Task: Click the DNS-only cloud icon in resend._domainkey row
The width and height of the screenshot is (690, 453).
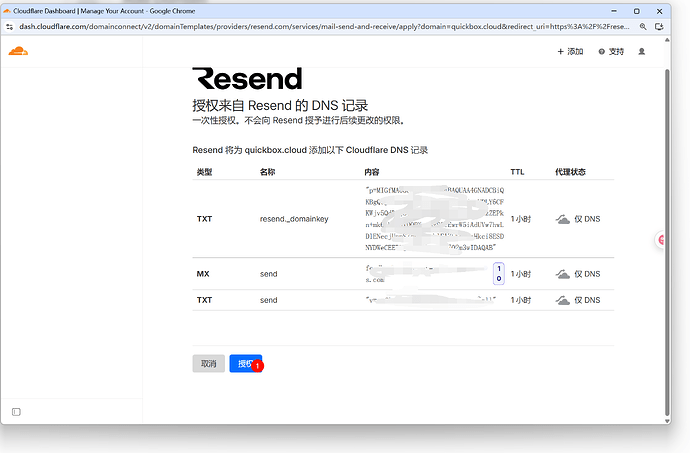Action: tap(563, 219)
